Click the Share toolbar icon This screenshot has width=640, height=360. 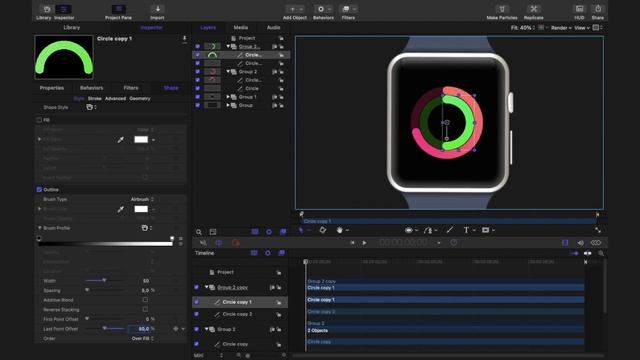[x=598, y=9]
